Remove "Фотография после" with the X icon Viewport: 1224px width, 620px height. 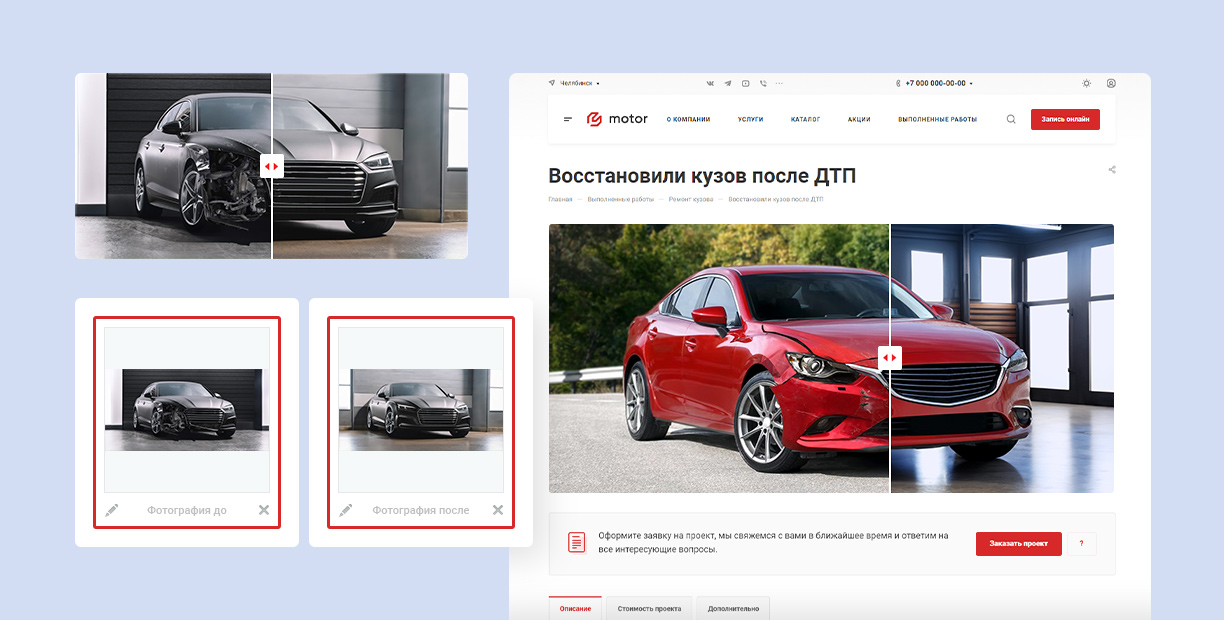tap(498, 510)
